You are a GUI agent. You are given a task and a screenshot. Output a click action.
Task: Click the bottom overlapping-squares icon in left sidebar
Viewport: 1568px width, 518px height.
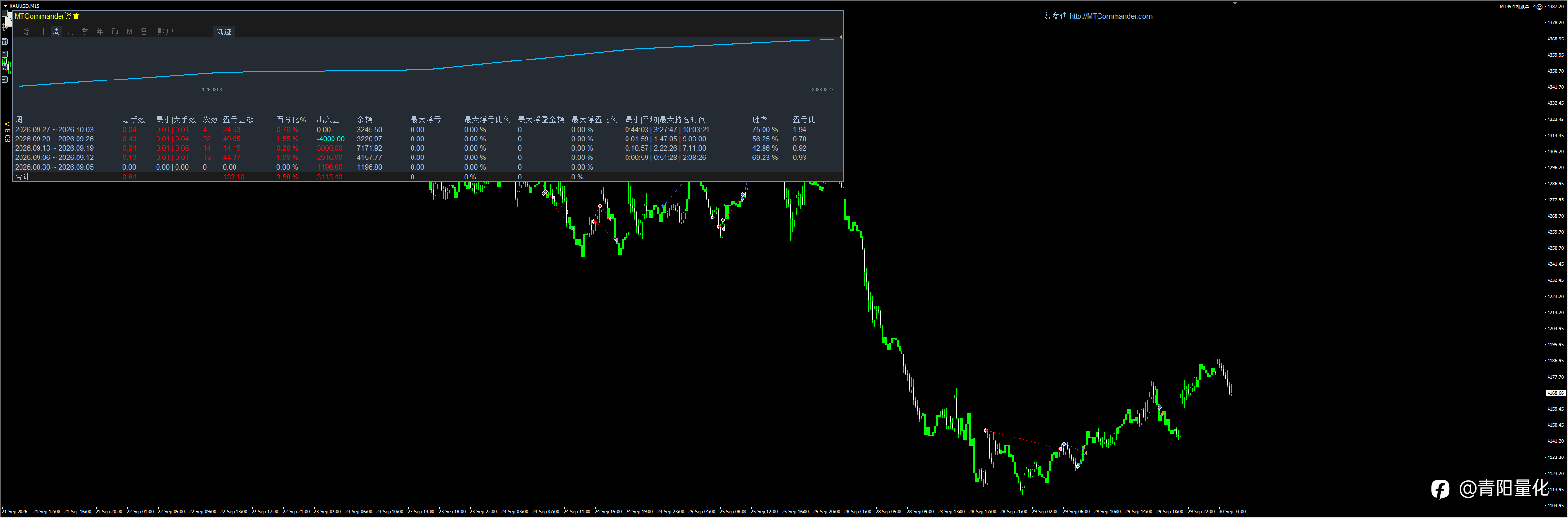point(5,80)
